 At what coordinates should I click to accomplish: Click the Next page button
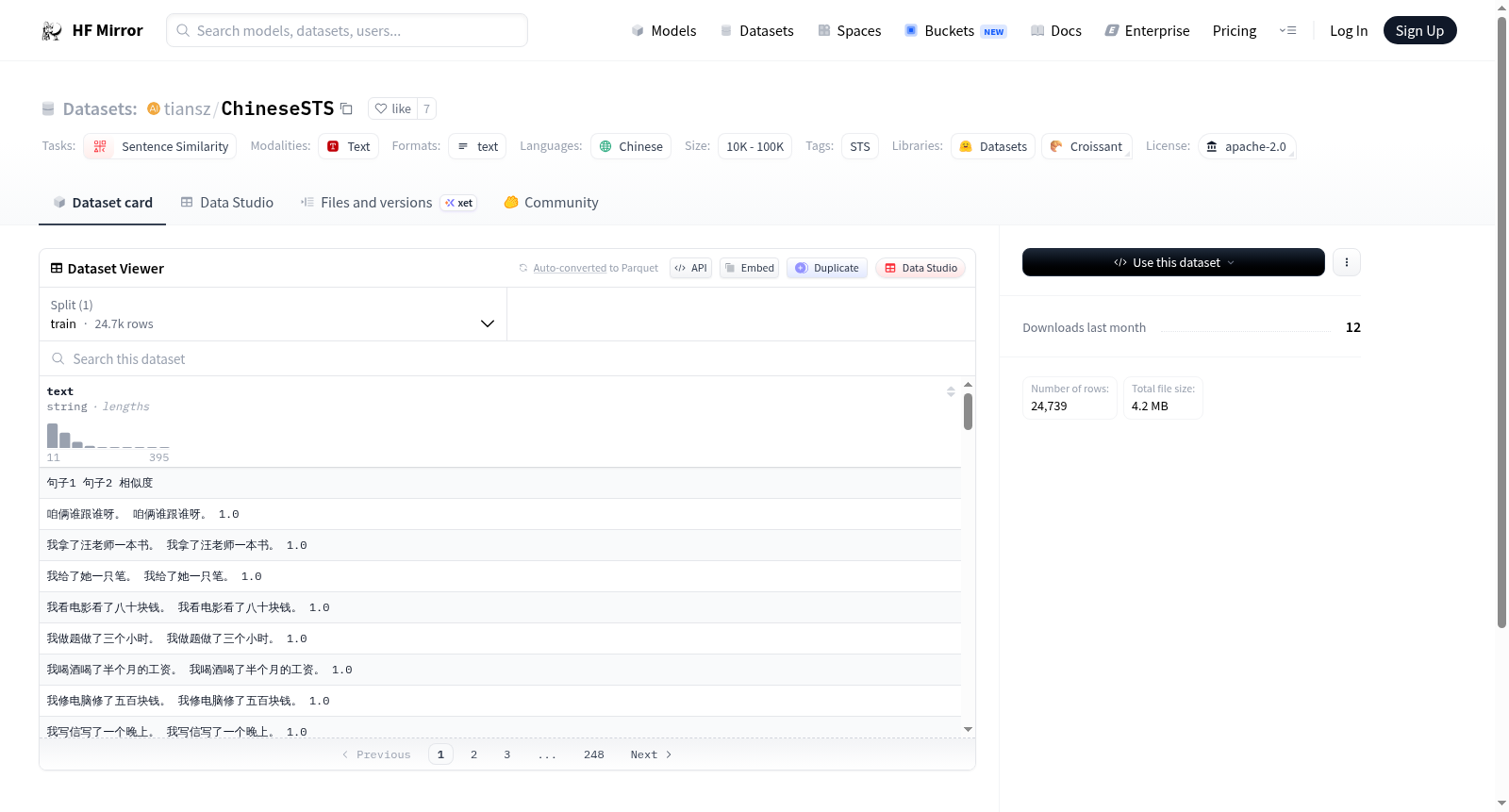pyautogui.click(x=651, y=754)
